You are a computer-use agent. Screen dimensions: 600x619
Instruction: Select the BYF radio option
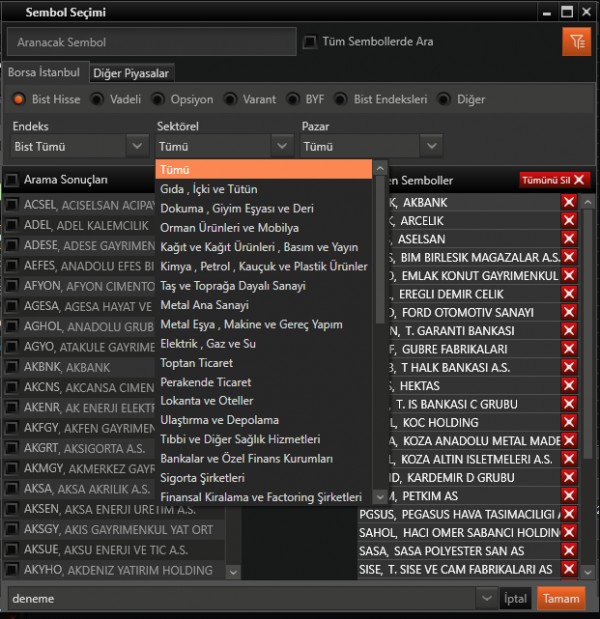click(x=293, y=99)
